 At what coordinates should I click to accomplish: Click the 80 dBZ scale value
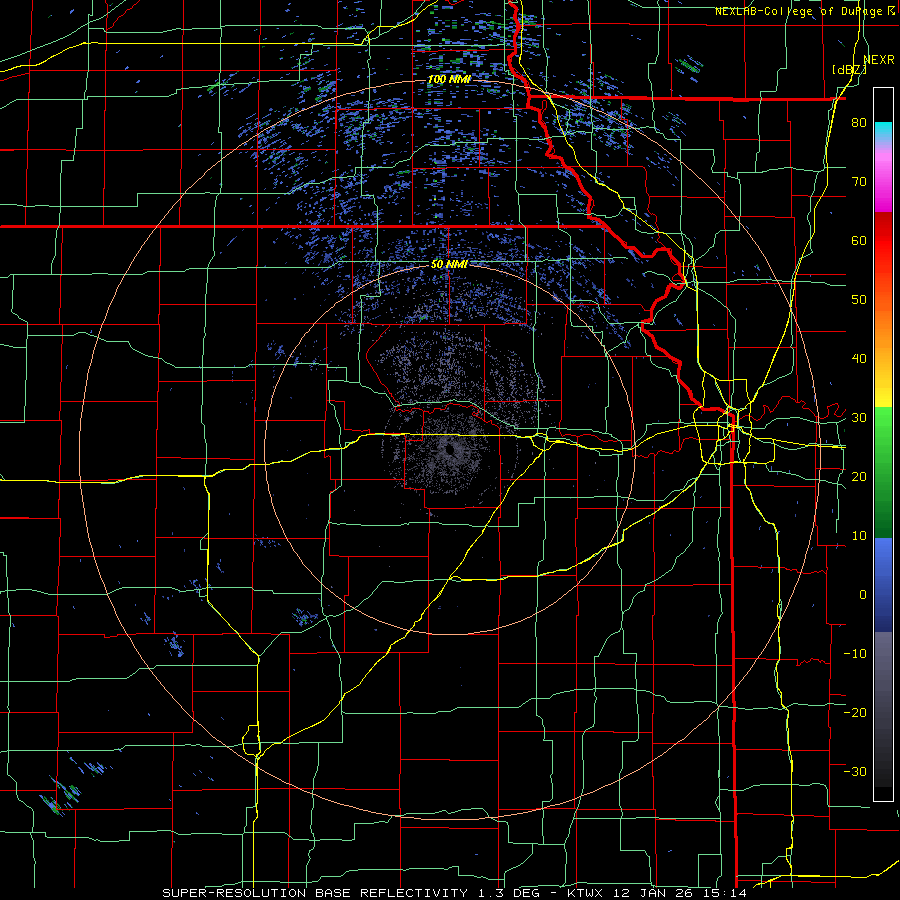pyautogui.click(x=859, y=123)
